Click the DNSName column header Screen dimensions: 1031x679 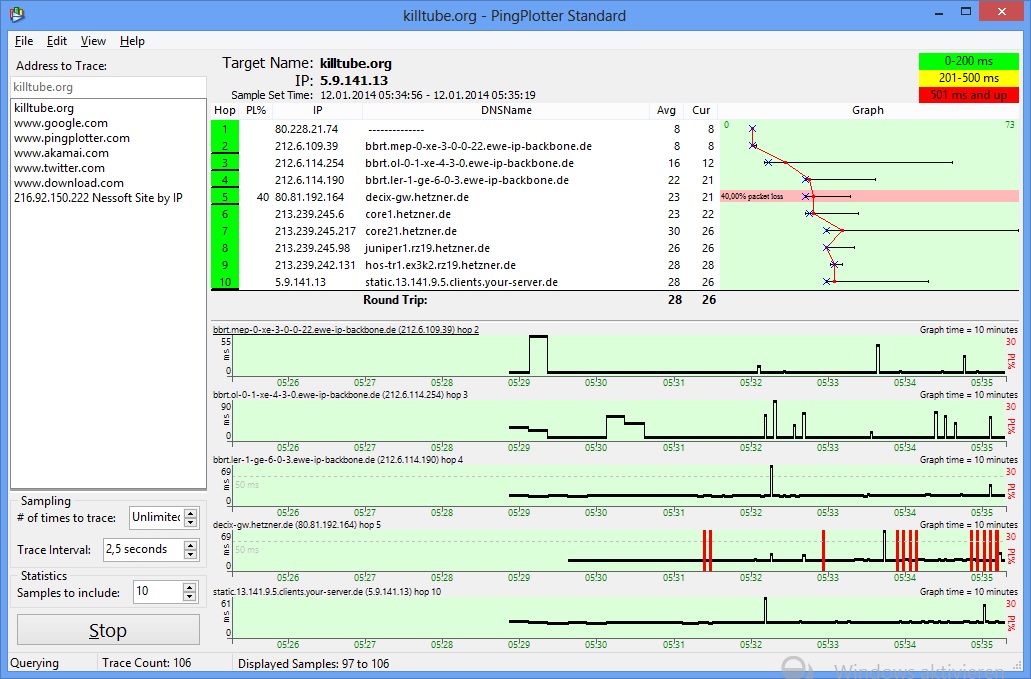point(506,110)
